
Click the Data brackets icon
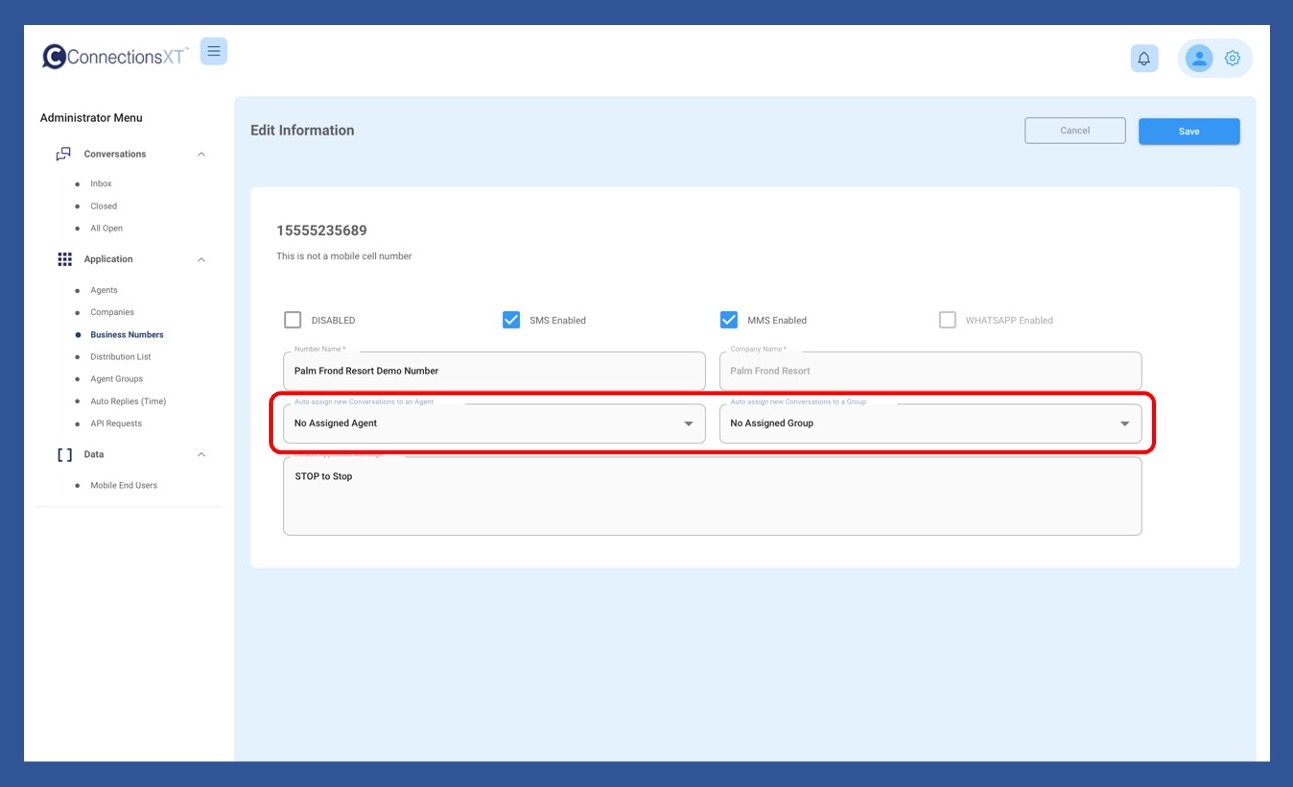click(x=65, y=454)
